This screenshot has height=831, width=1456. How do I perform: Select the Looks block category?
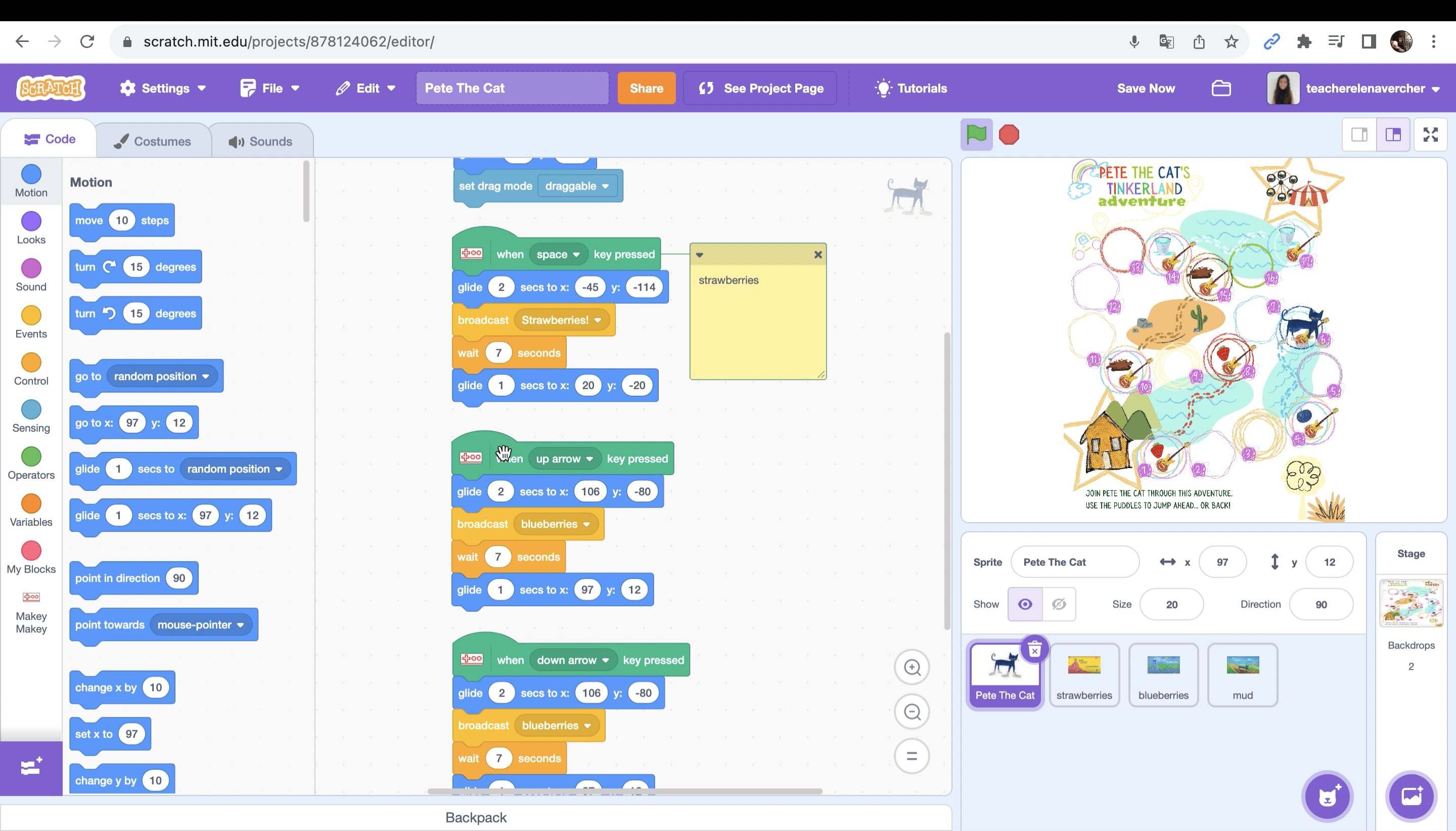pyautogui.click(x=31, y=228)
